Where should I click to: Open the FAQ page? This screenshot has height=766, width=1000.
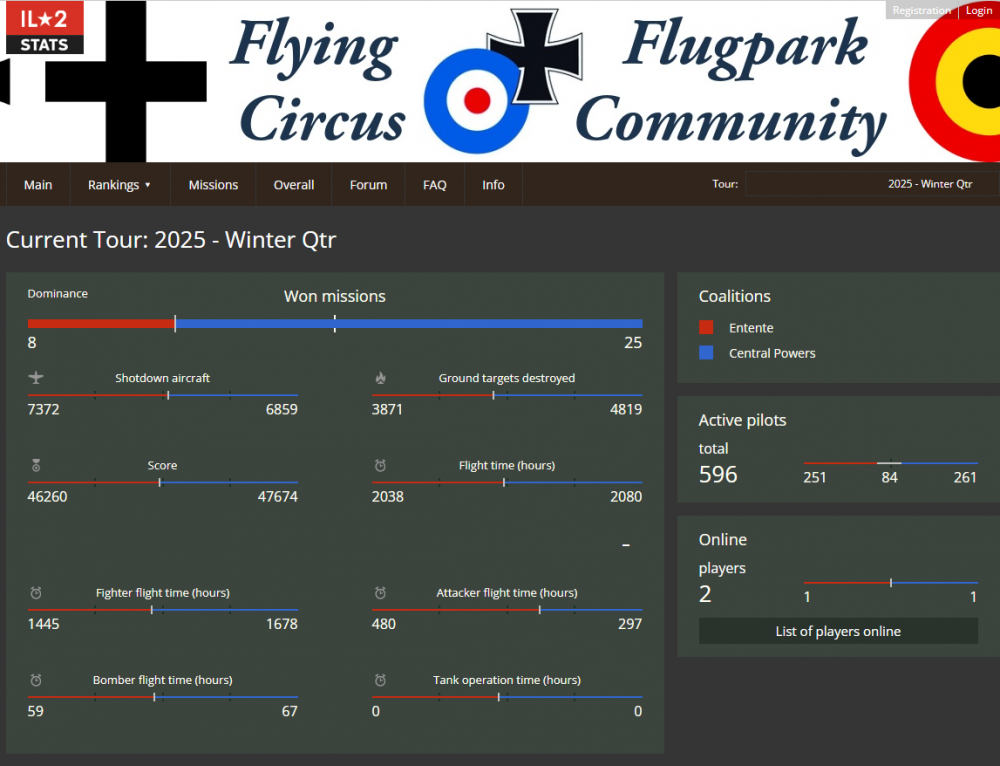(435, 184)
